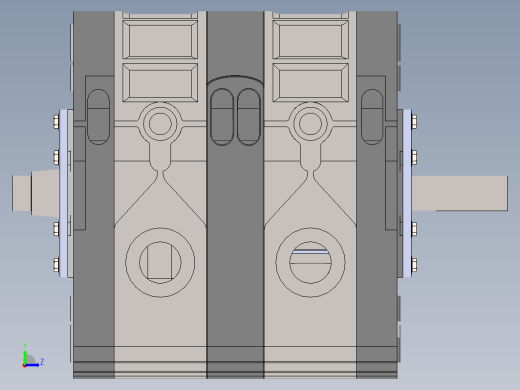The width and height of the screenshot is (520, 390).
Task: Select the left large boss with square insert
Action: point(160,262)
